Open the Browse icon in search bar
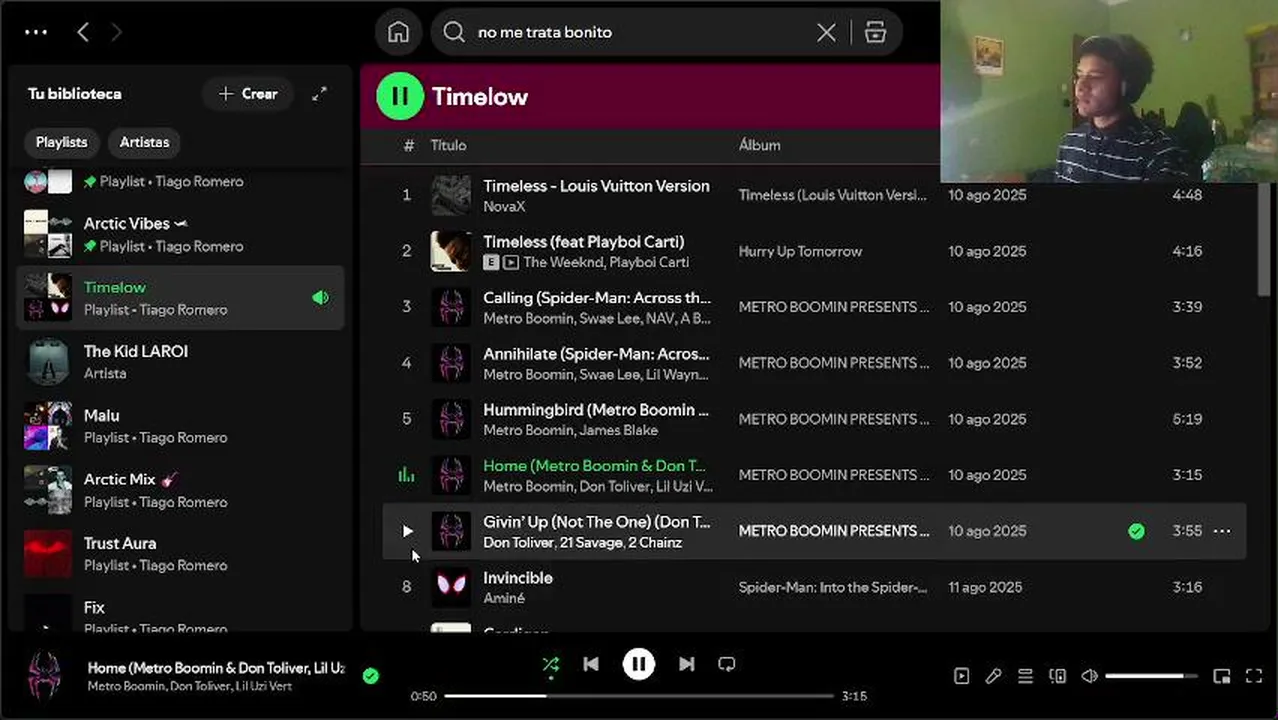 (x=875, y=32)
